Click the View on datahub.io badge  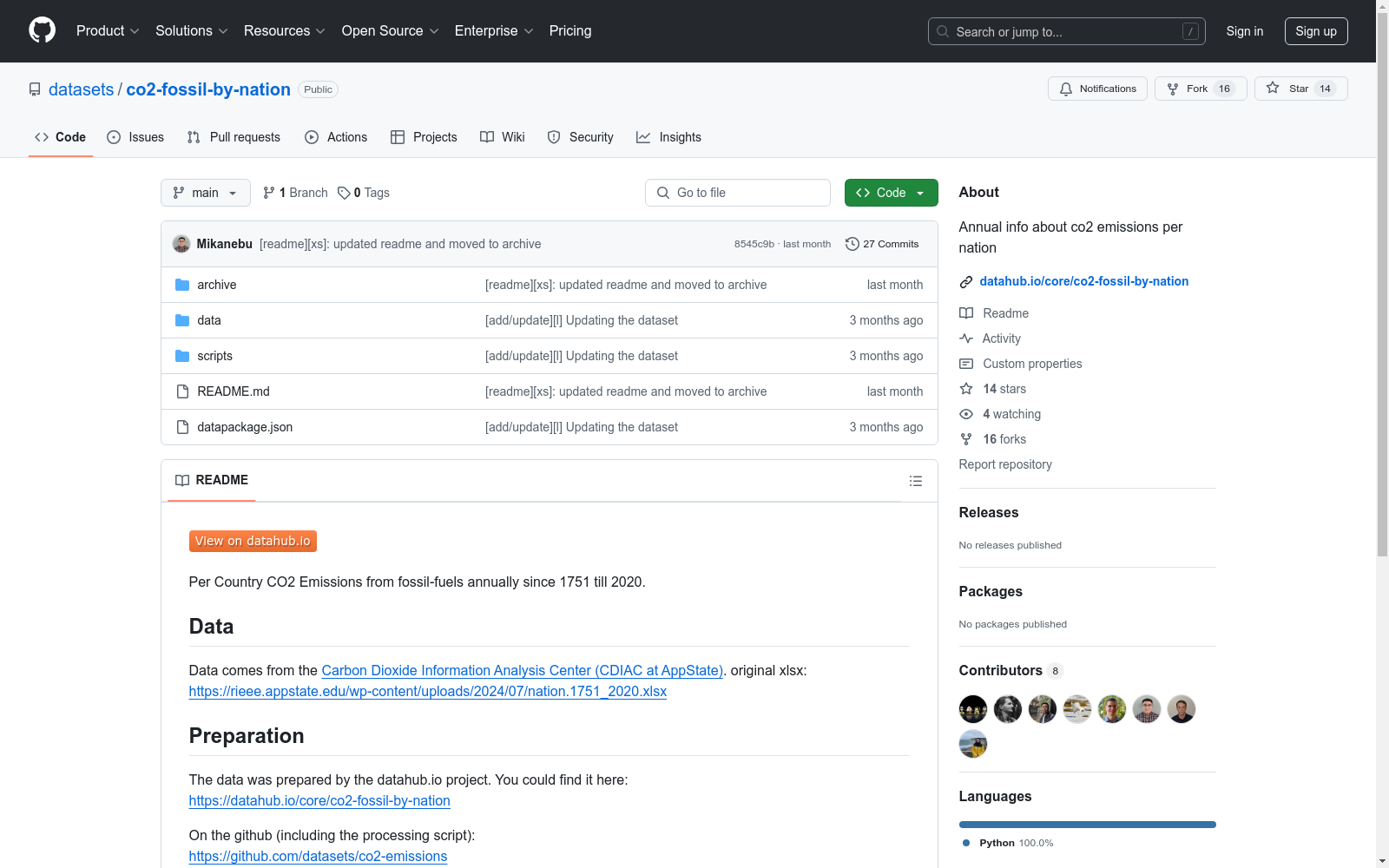click(x=253, y=541)
